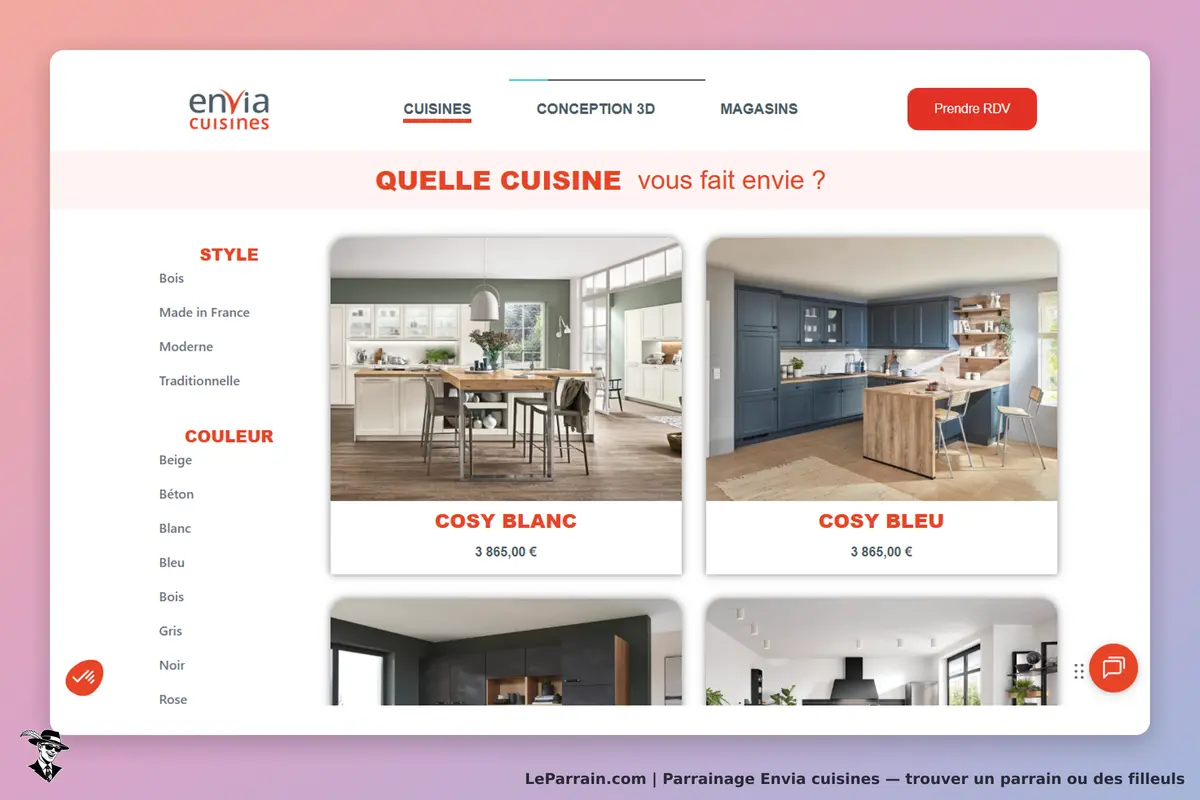Image resolution: width=1200 pixels, height=800 pixels.
Task: Filter style by Bois
Action: (x=172, y=278)
